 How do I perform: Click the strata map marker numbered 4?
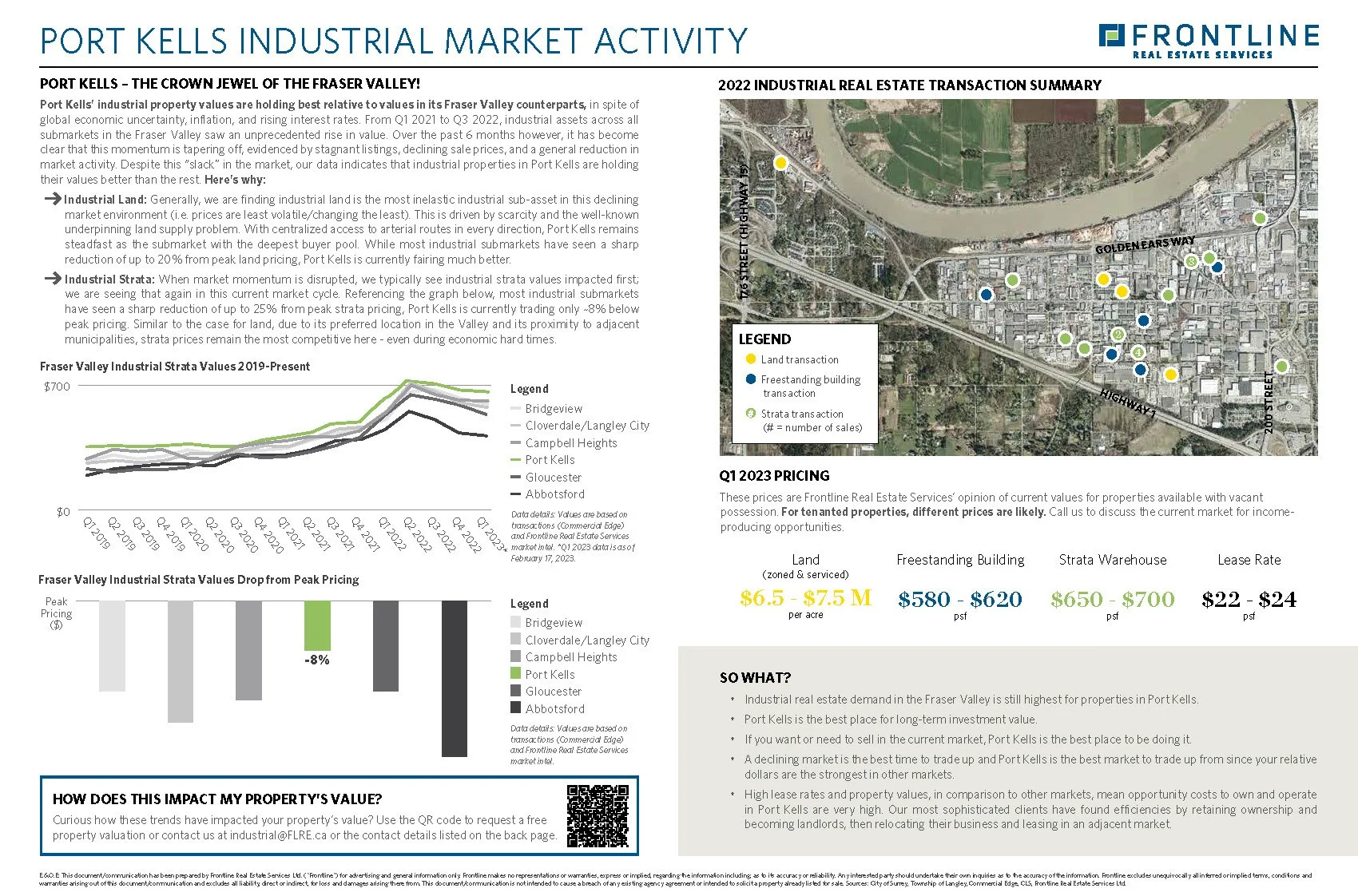tap(1138, 352)
